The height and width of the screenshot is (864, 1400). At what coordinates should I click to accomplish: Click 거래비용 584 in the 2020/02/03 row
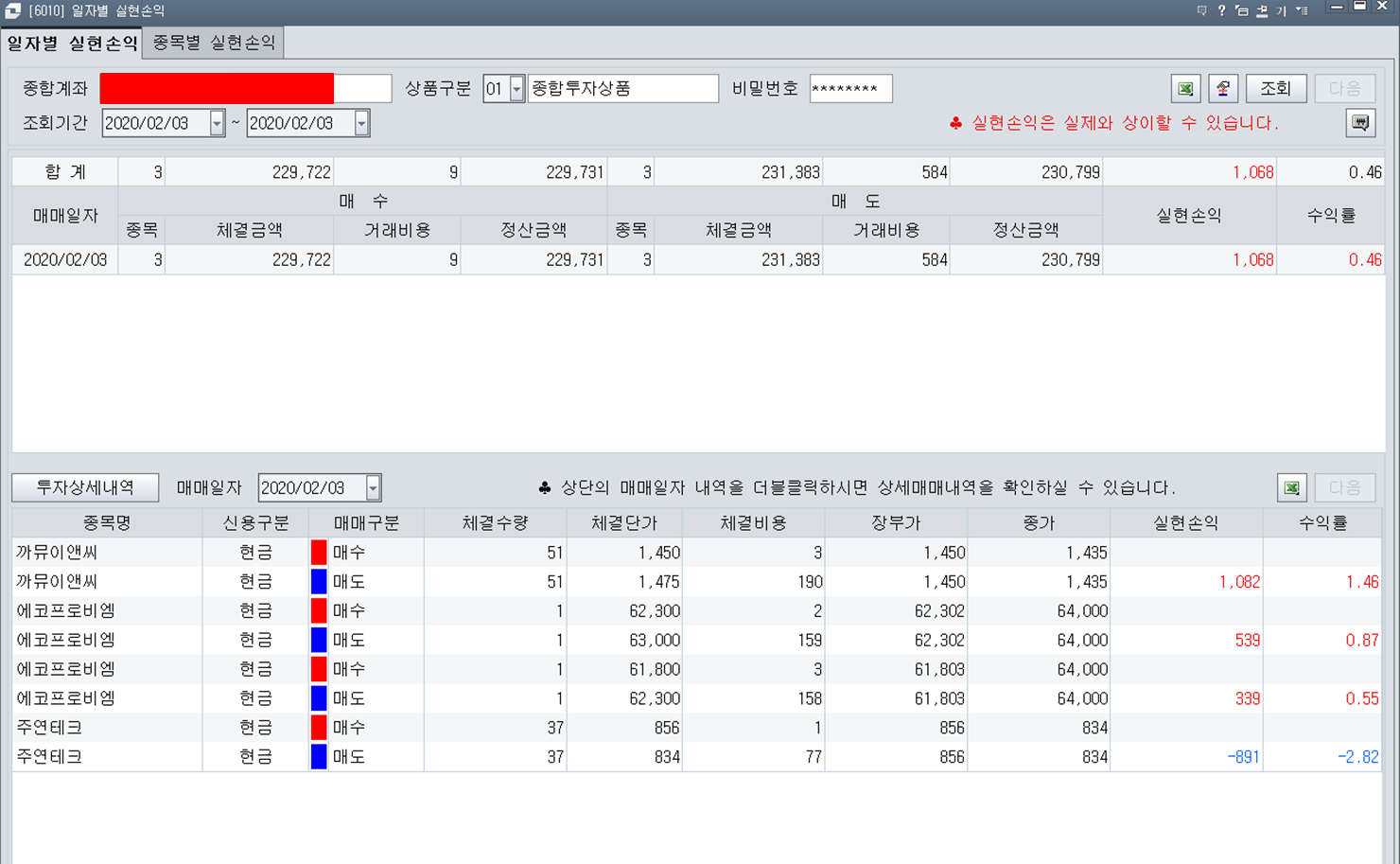pos(935,260)
